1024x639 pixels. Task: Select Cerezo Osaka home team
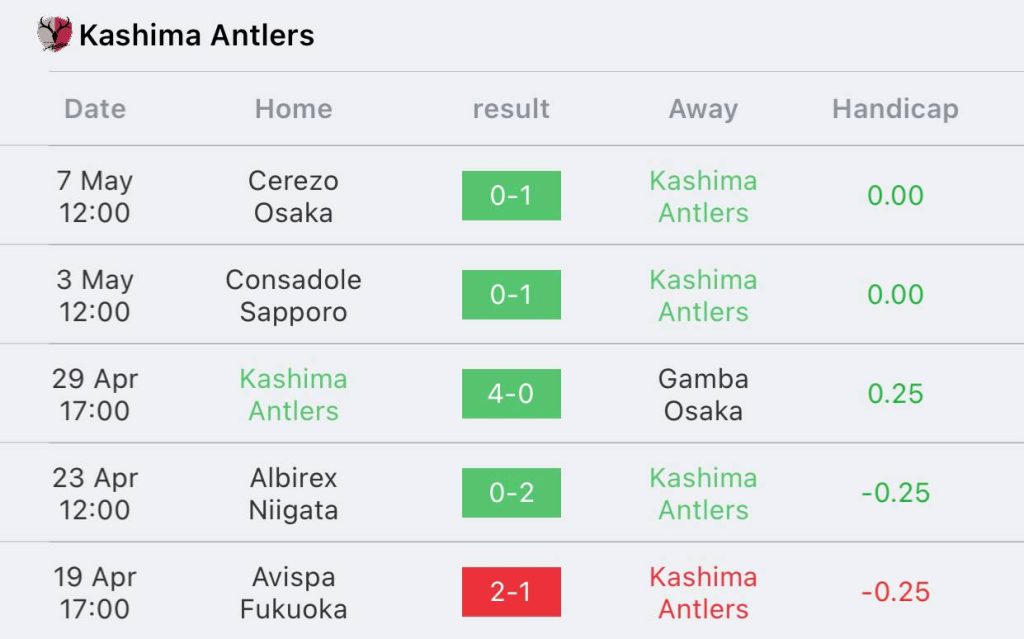(293, 196)
